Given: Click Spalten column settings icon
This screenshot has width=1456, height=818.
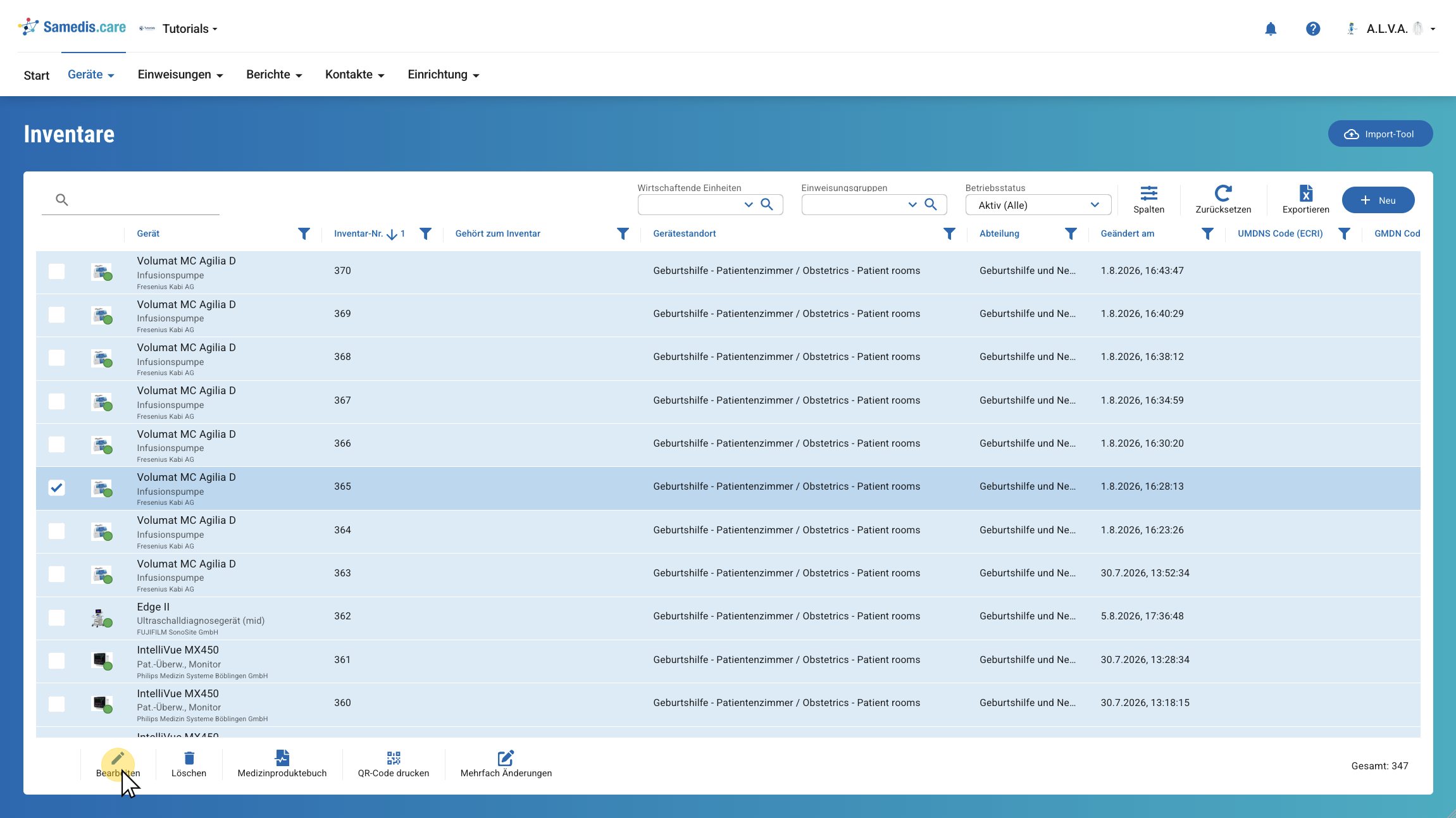Looking at the screenshot, I should (1149, 193).
